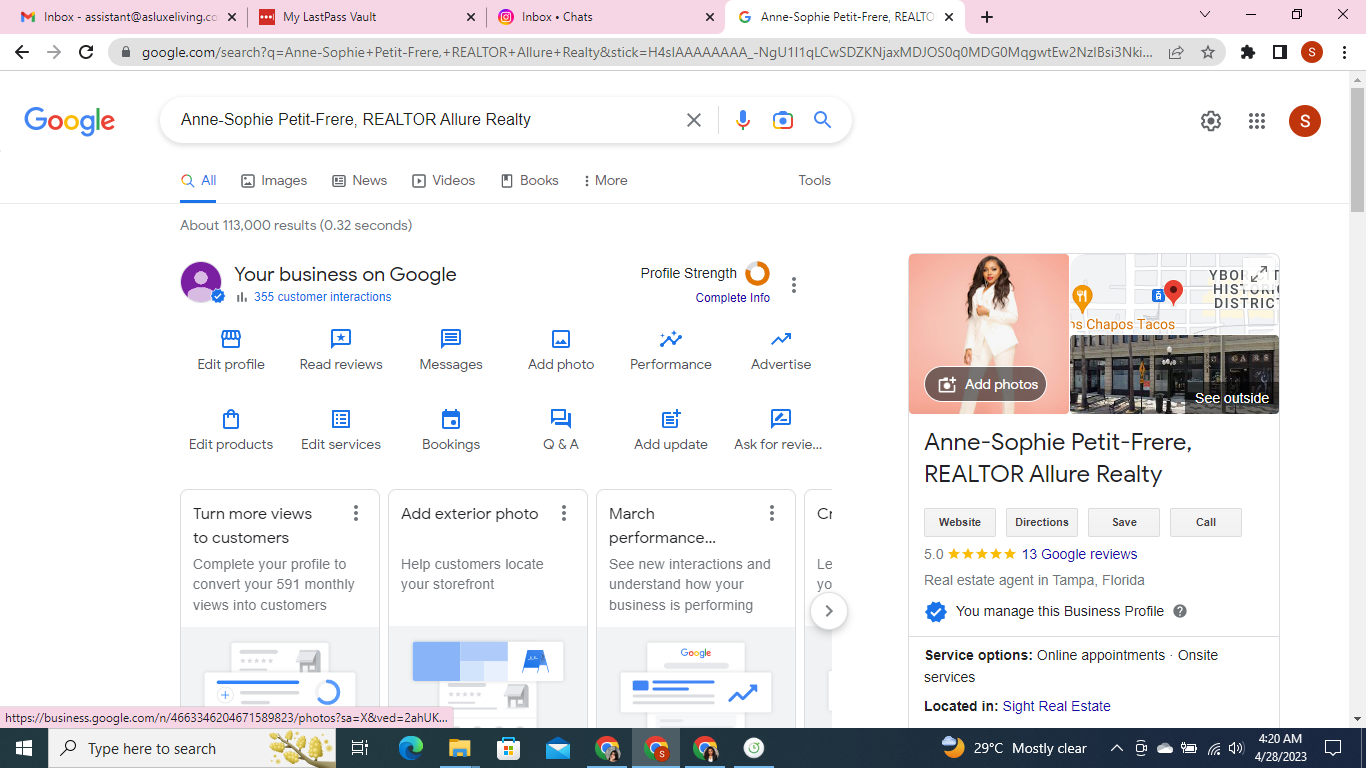This screenshot has height=768, width=1366.
Task: Select the News search tab
Action: (359, 180)
